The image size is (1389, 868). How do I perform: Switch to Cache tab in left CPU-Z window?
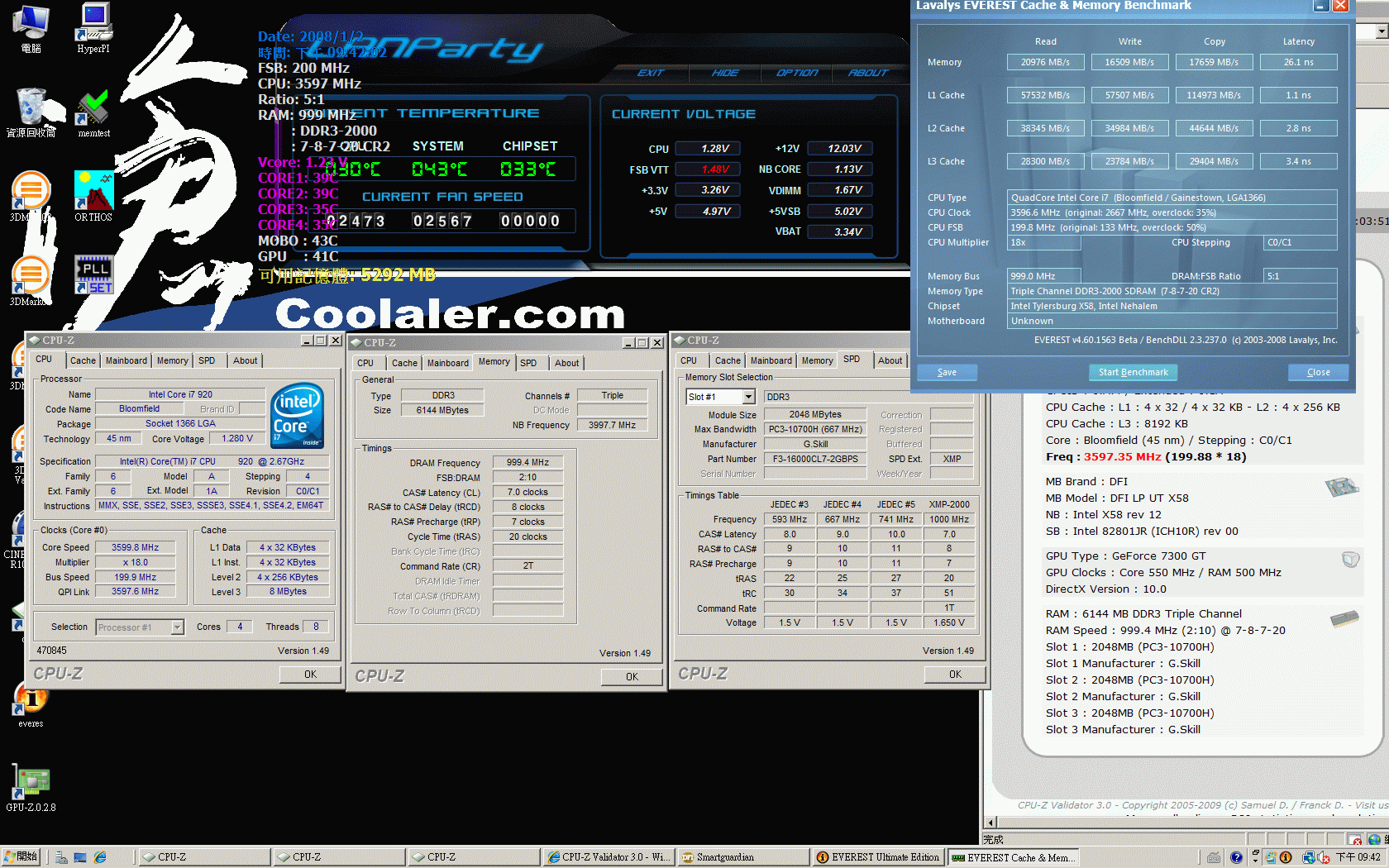[83, 360]
